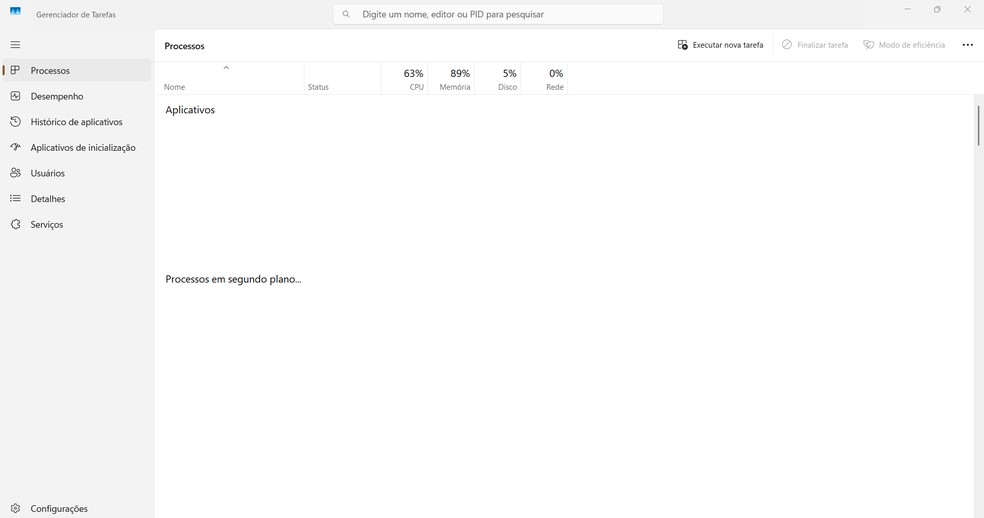
Task: Open the Detalhes page
Action: [77, 198]
